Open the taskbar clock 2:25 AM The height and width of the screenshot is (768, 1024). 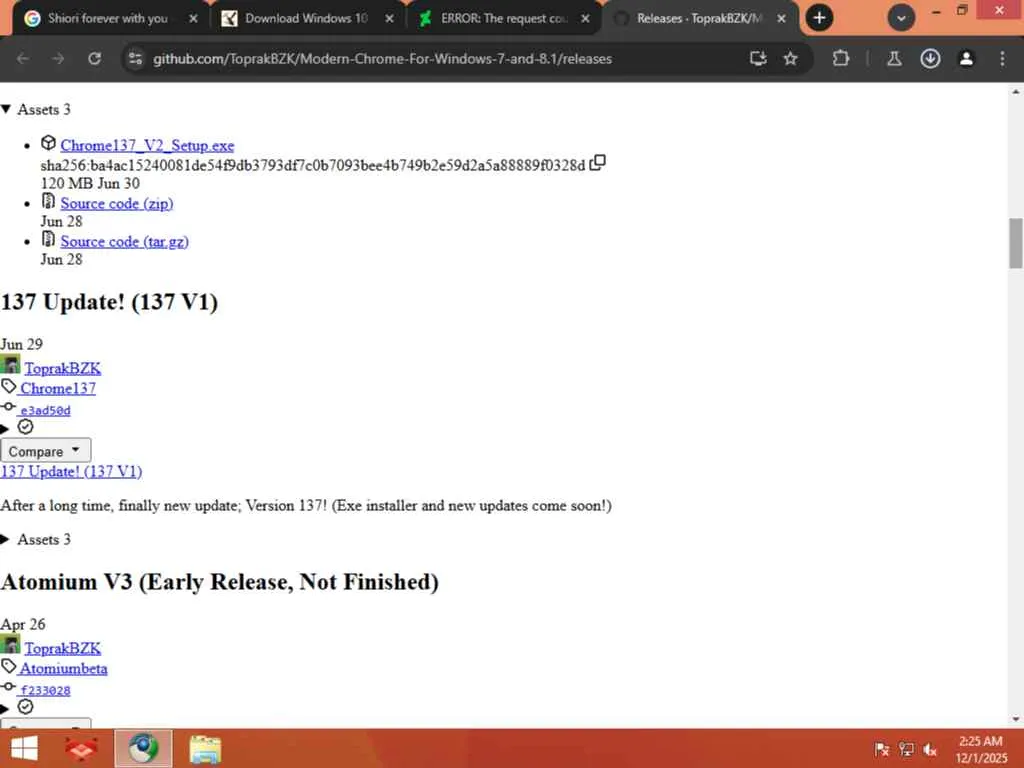pos(981,749)
